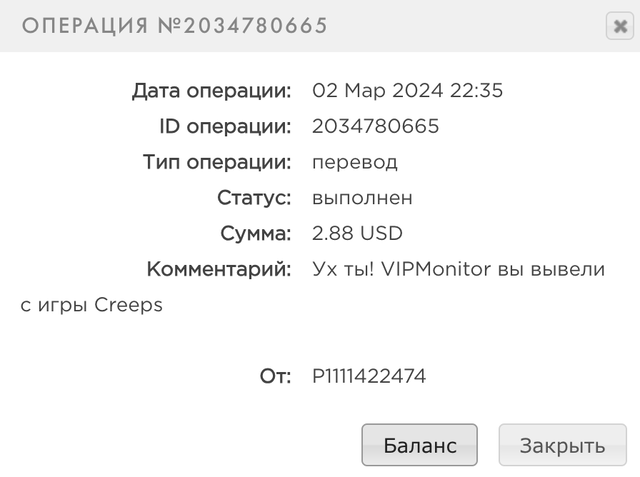Image resolution: width=640 pixels, height=477 pixels.
Task: Click the Дата операции label
Action: pos(211,91)
